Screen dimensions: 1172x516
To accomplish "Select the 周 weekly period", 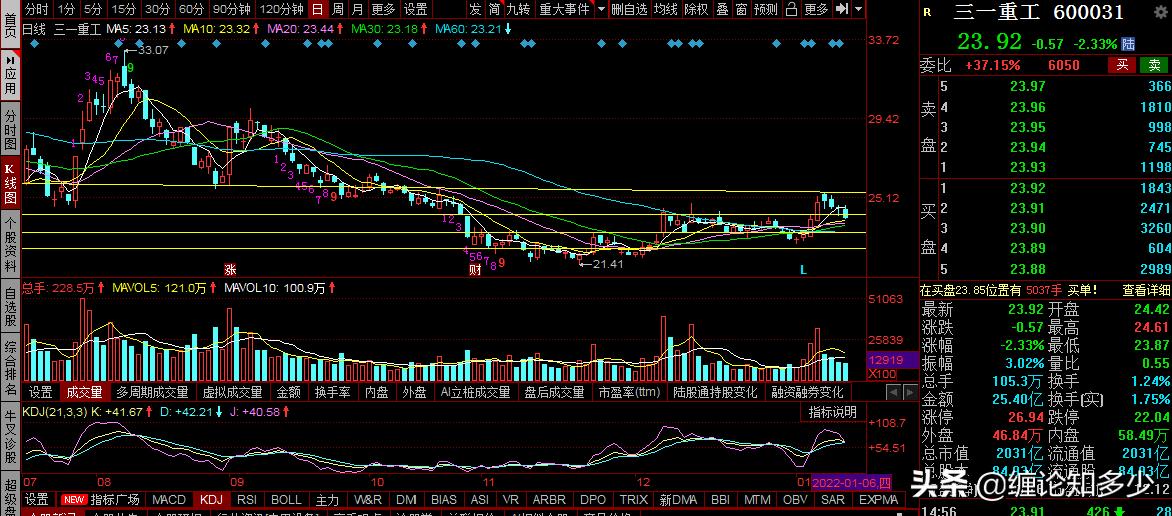I will (x=338, y=9).
